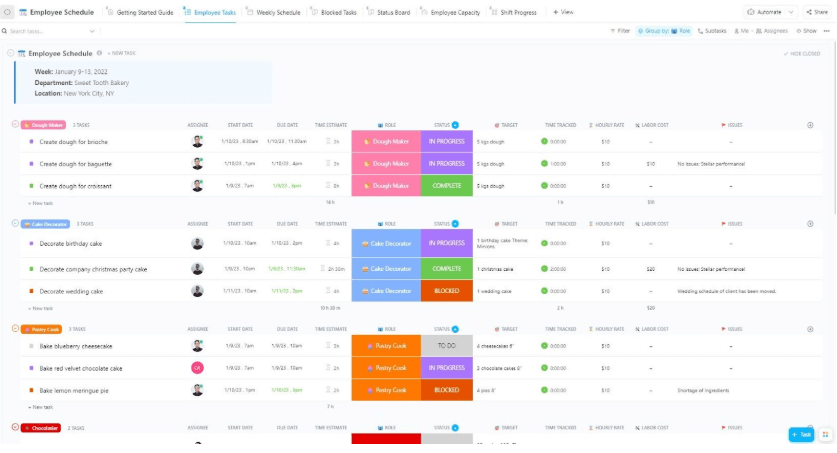837x453 pixels.
Task: Collapse the Dough Maker group
Action: [15, 124]
